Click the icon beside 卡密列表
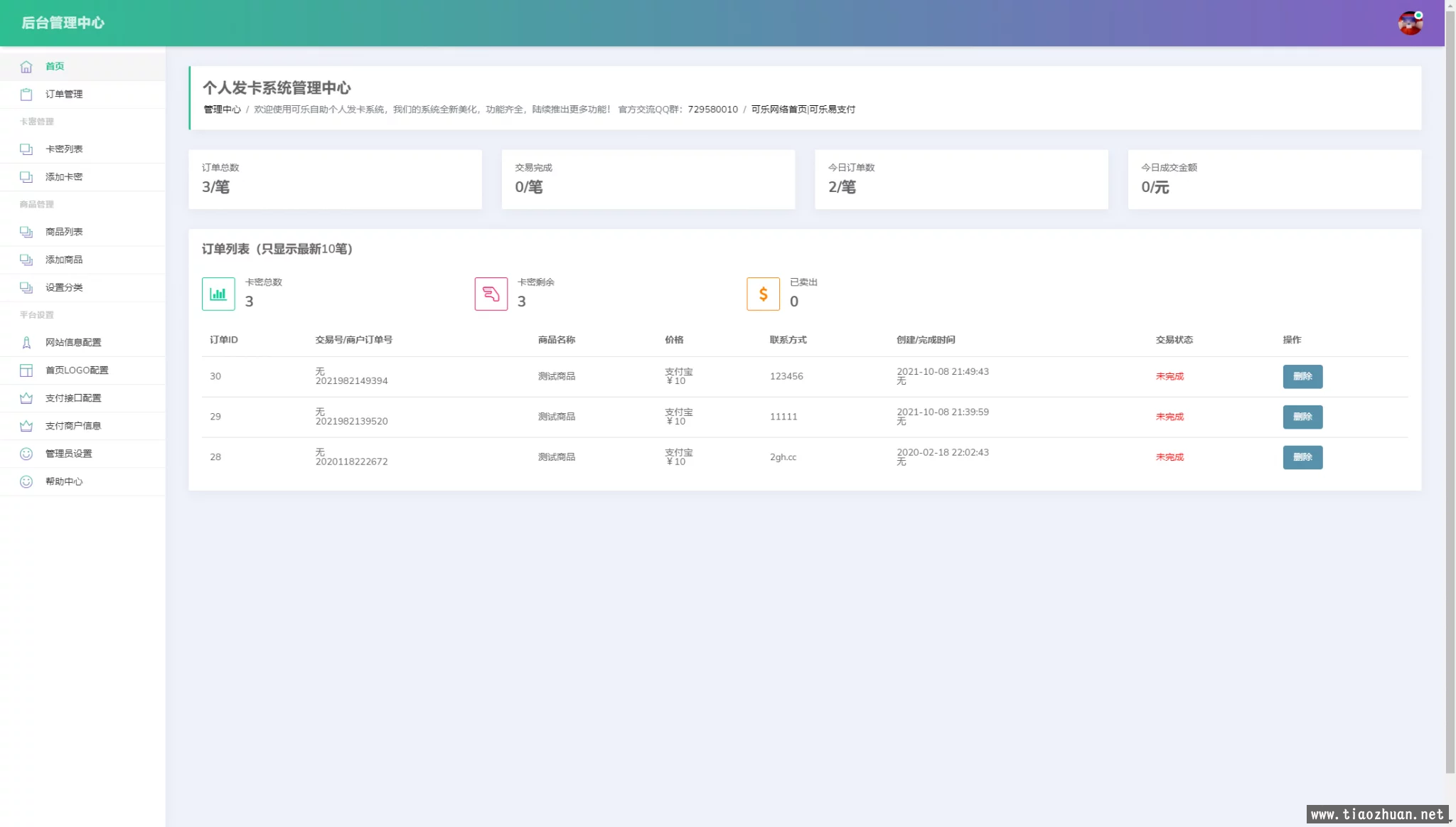Screen dimensions: 1456x827 (x=26, y=149)
